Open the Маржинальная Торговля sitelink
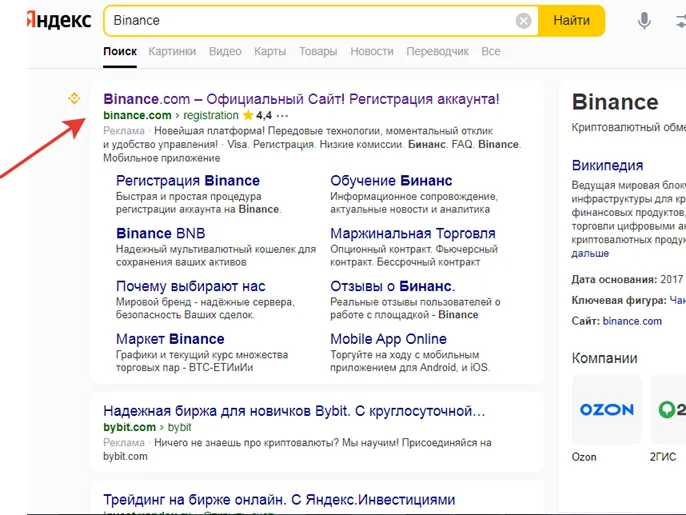Screen dimensions: 686x515 click(413, 233)
